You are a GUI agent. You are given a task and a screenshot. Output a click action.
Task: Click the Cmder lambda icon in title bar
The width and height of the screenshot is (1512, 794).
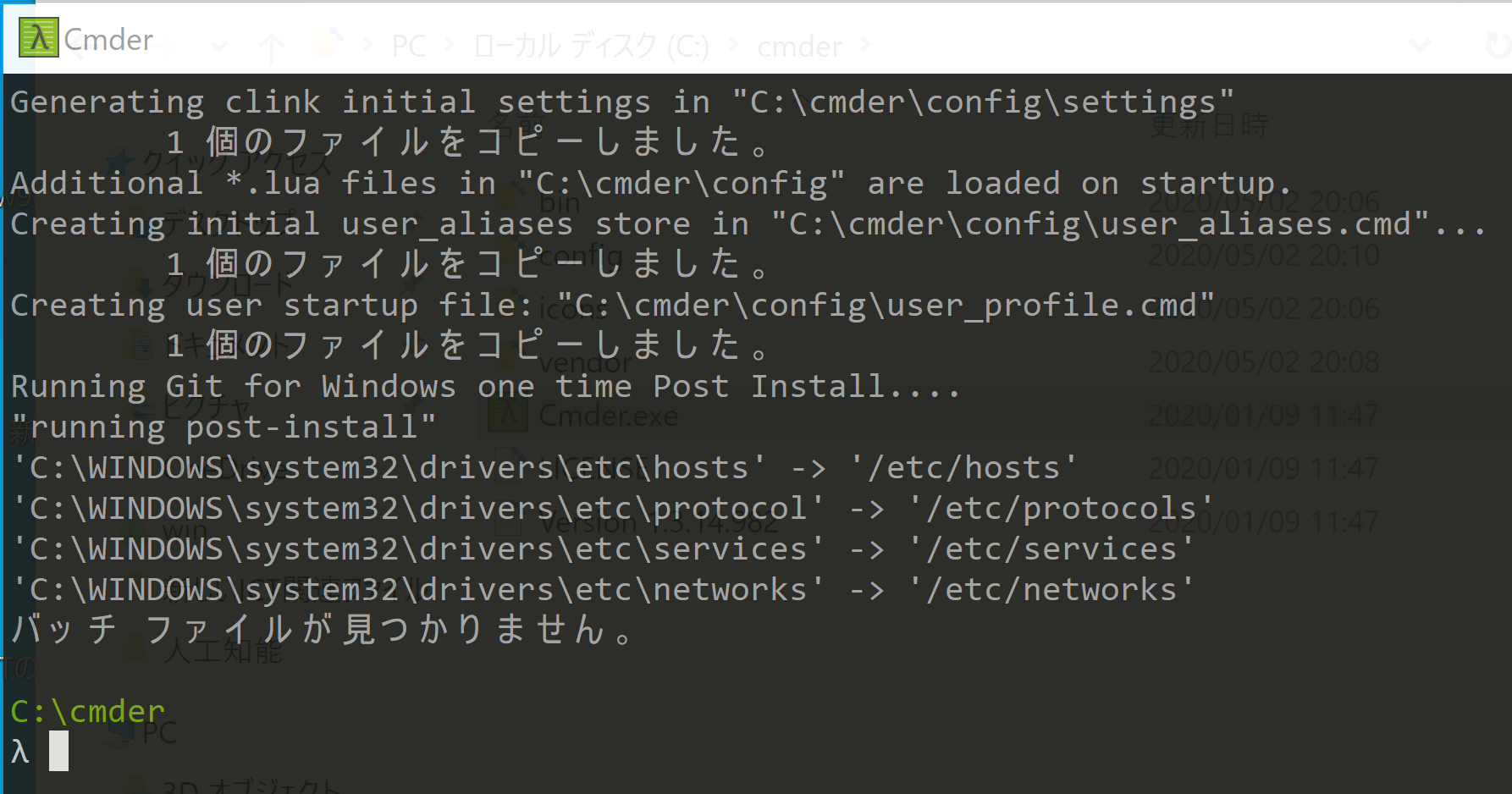pyautogui.click(x=39, y=38)
